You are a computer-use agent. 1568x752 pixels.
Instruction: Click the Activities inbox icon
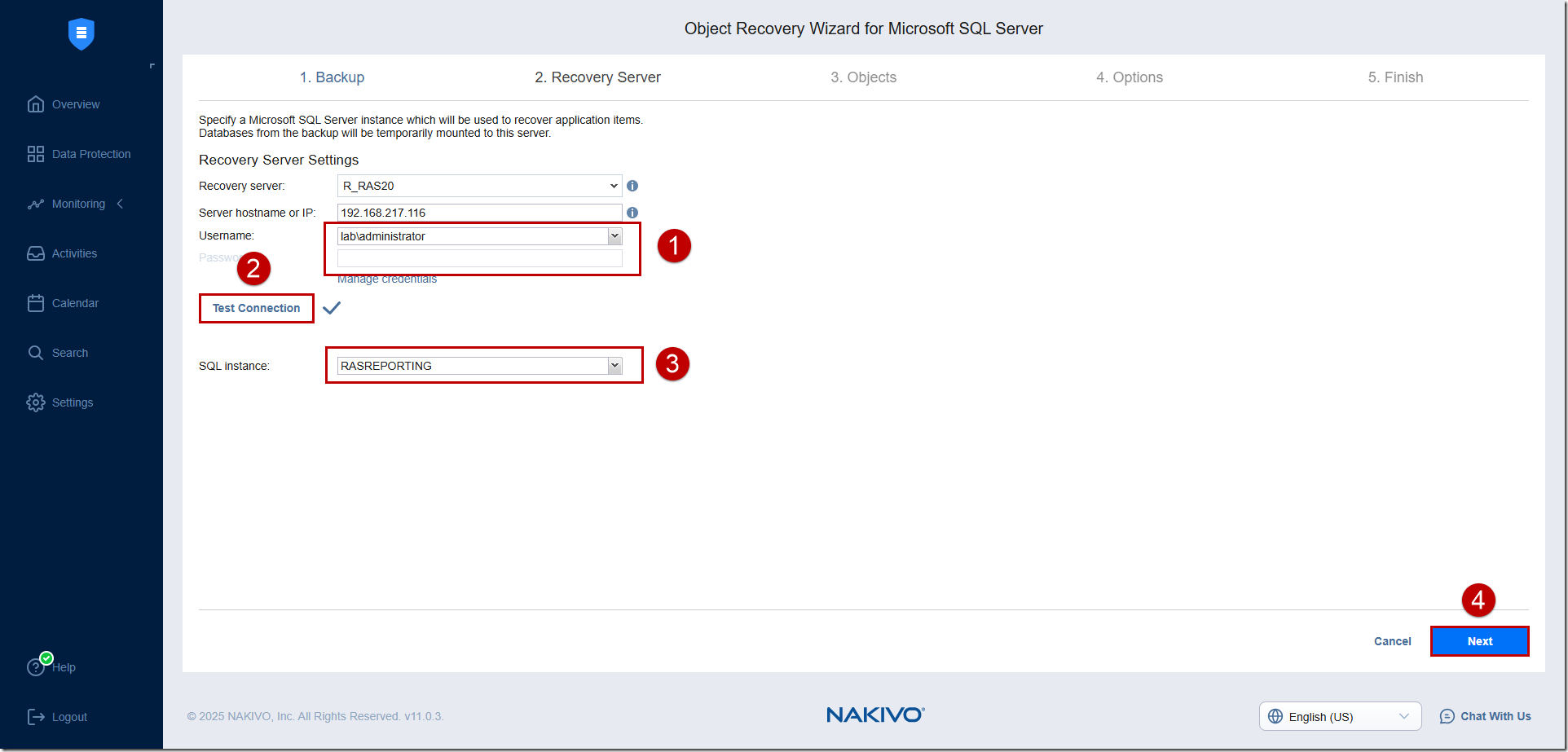36,253
